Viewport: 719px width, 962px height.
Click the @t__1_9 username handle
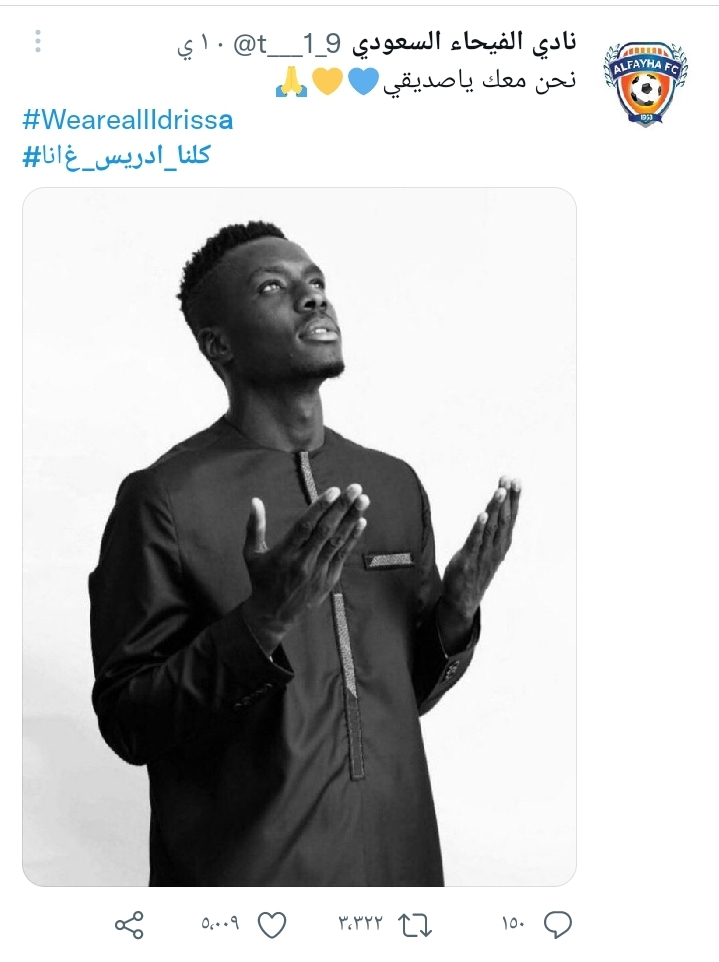tap(286, 44)
